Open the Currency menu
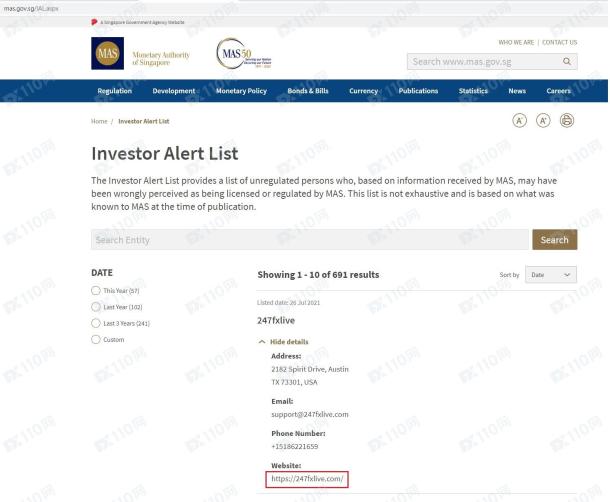610x502 pixels. click(363, 91)
